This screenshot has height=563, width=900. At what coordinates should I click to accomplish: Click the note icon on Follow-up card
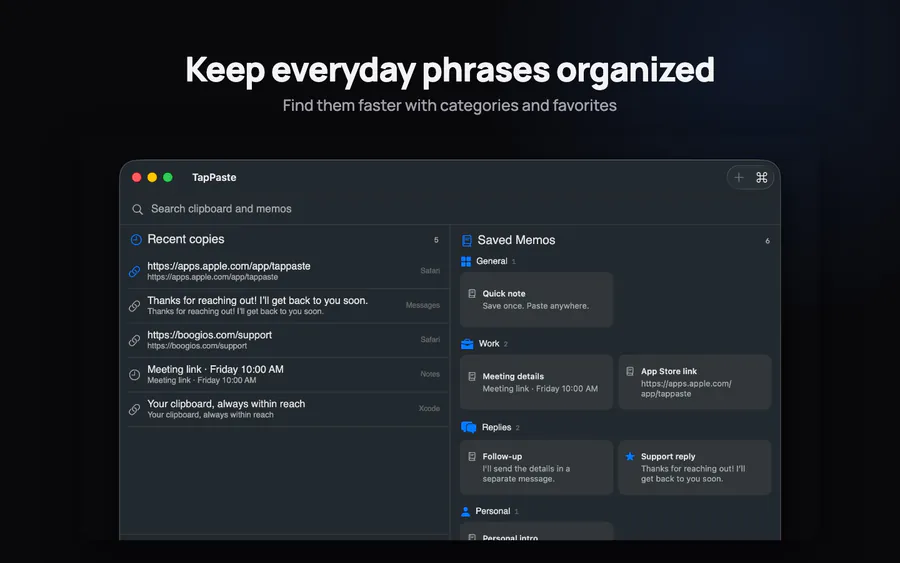[x=472, y=456]
